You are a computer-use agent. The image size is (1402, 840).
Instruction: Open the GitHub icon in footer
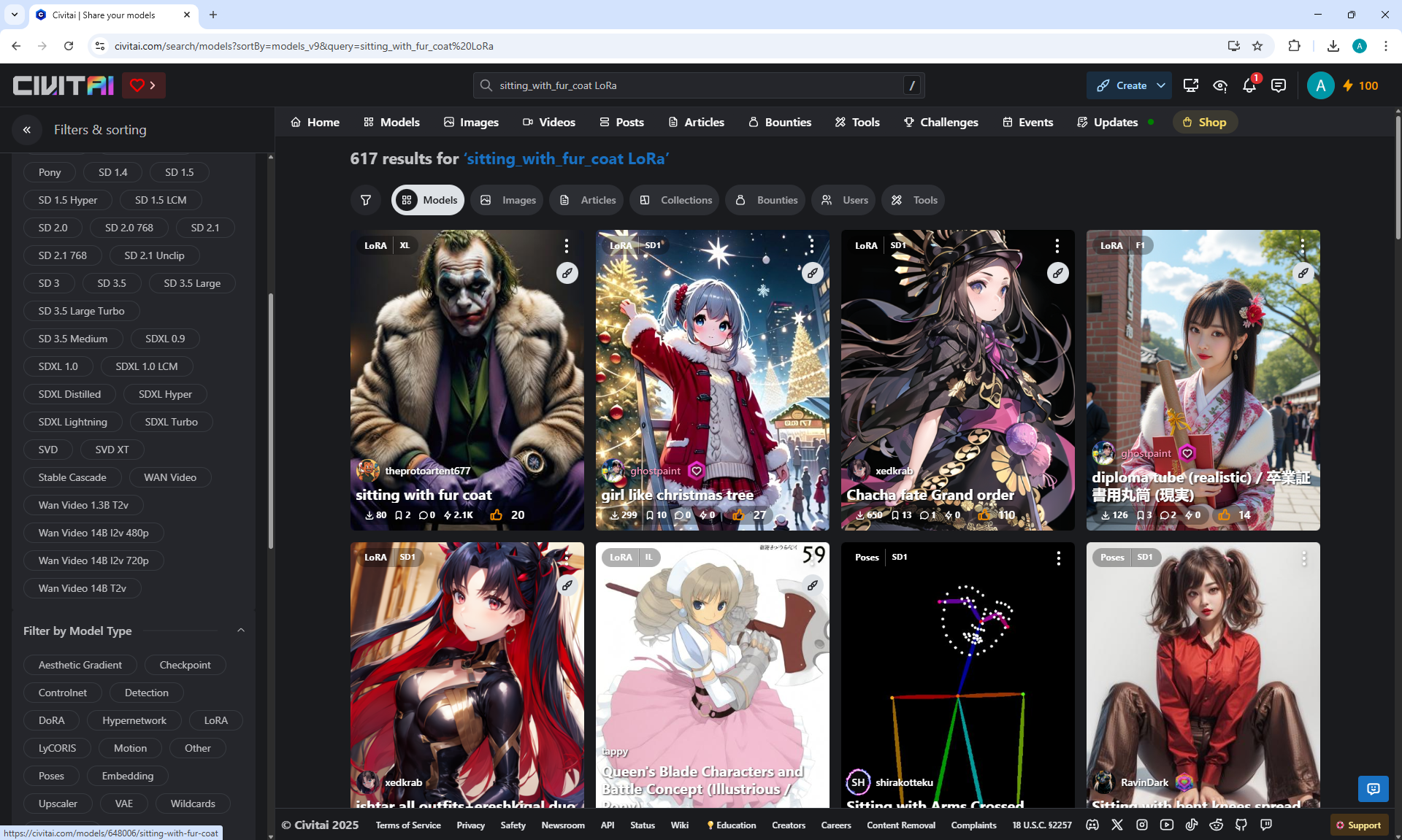[1241, 825]
